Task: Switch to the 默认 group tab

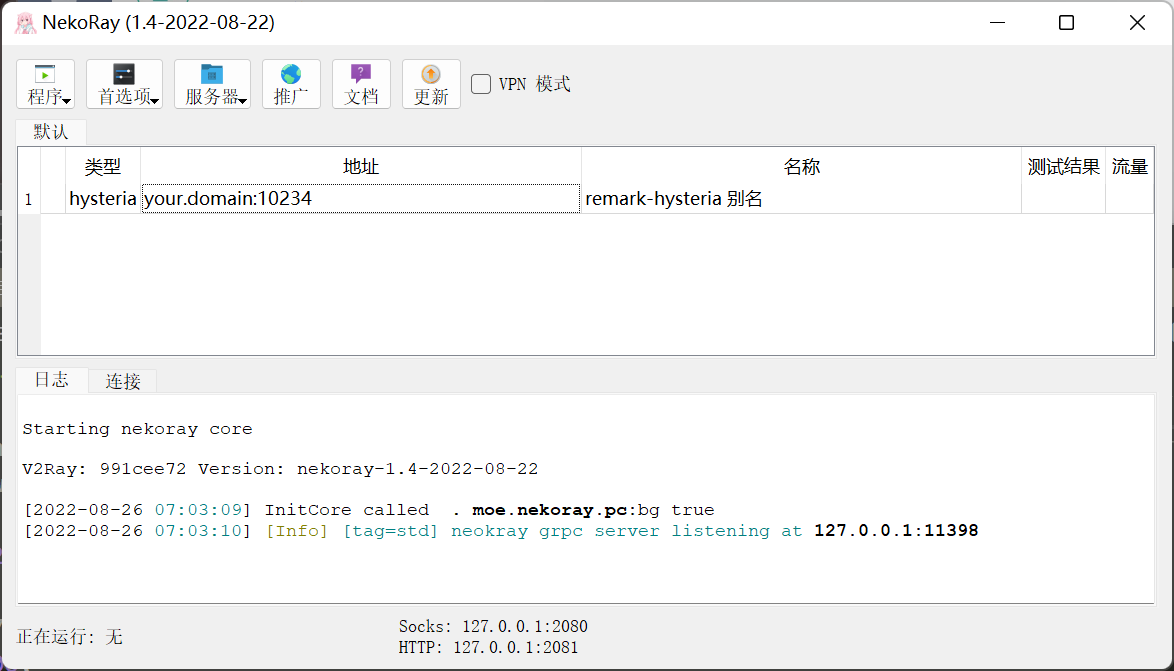Action: [x=51, y=132]
